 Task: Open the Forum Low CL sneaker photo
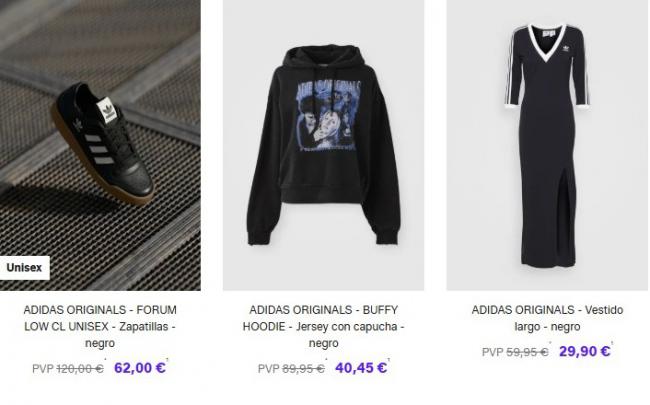pos(100,145)
